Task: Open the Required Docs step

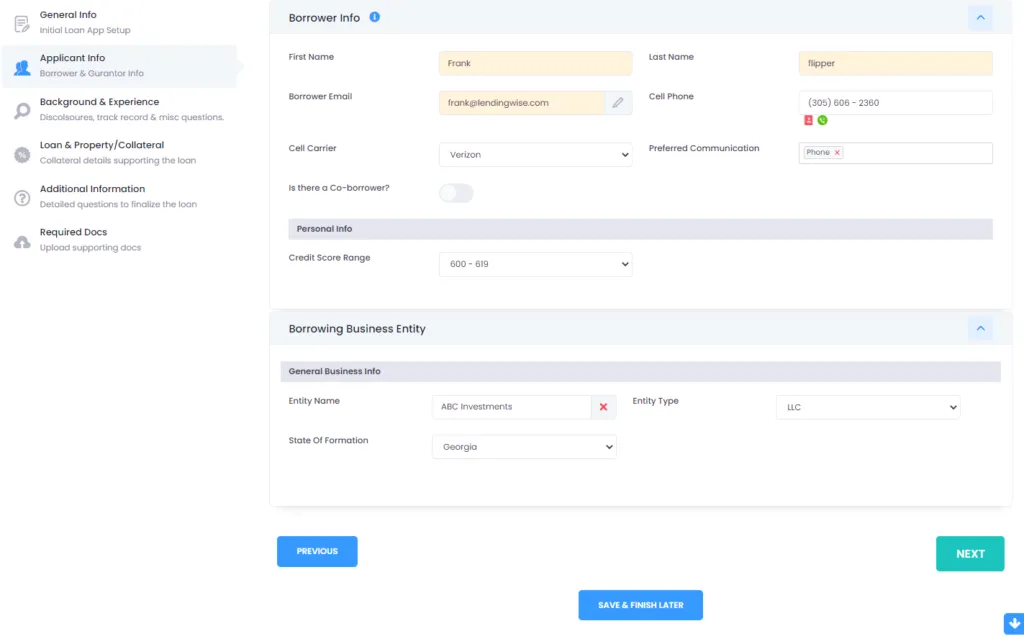Action: tap(119, 239)
